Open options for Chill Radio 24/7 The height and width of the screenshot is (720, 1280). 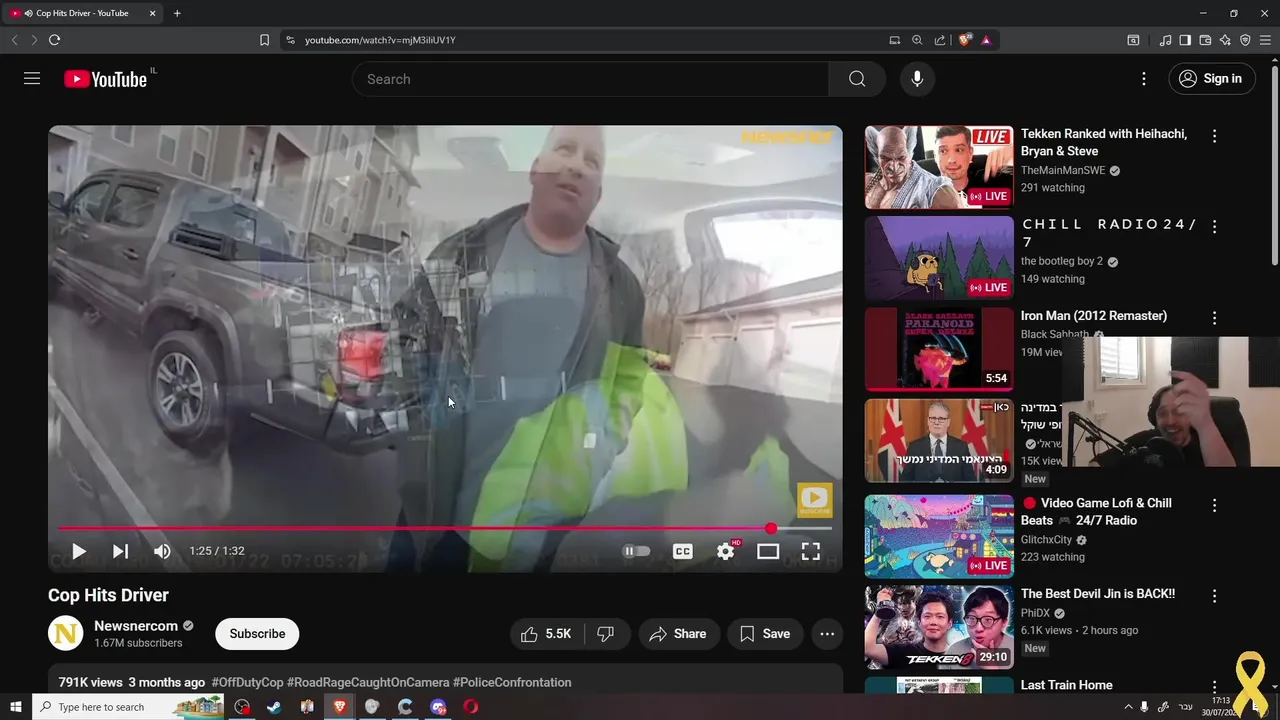coord(1214,227)
